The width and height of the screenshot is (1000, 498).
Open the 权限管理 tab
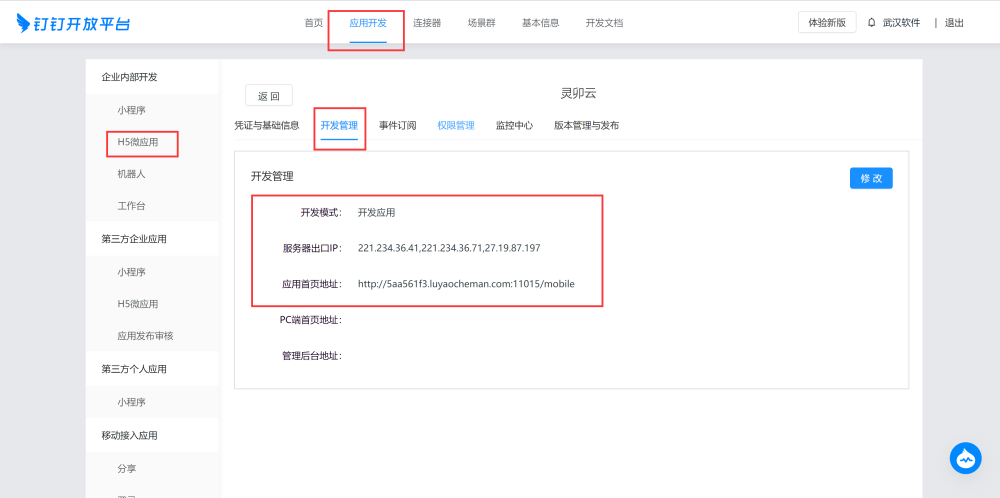[x=456, y=126]
